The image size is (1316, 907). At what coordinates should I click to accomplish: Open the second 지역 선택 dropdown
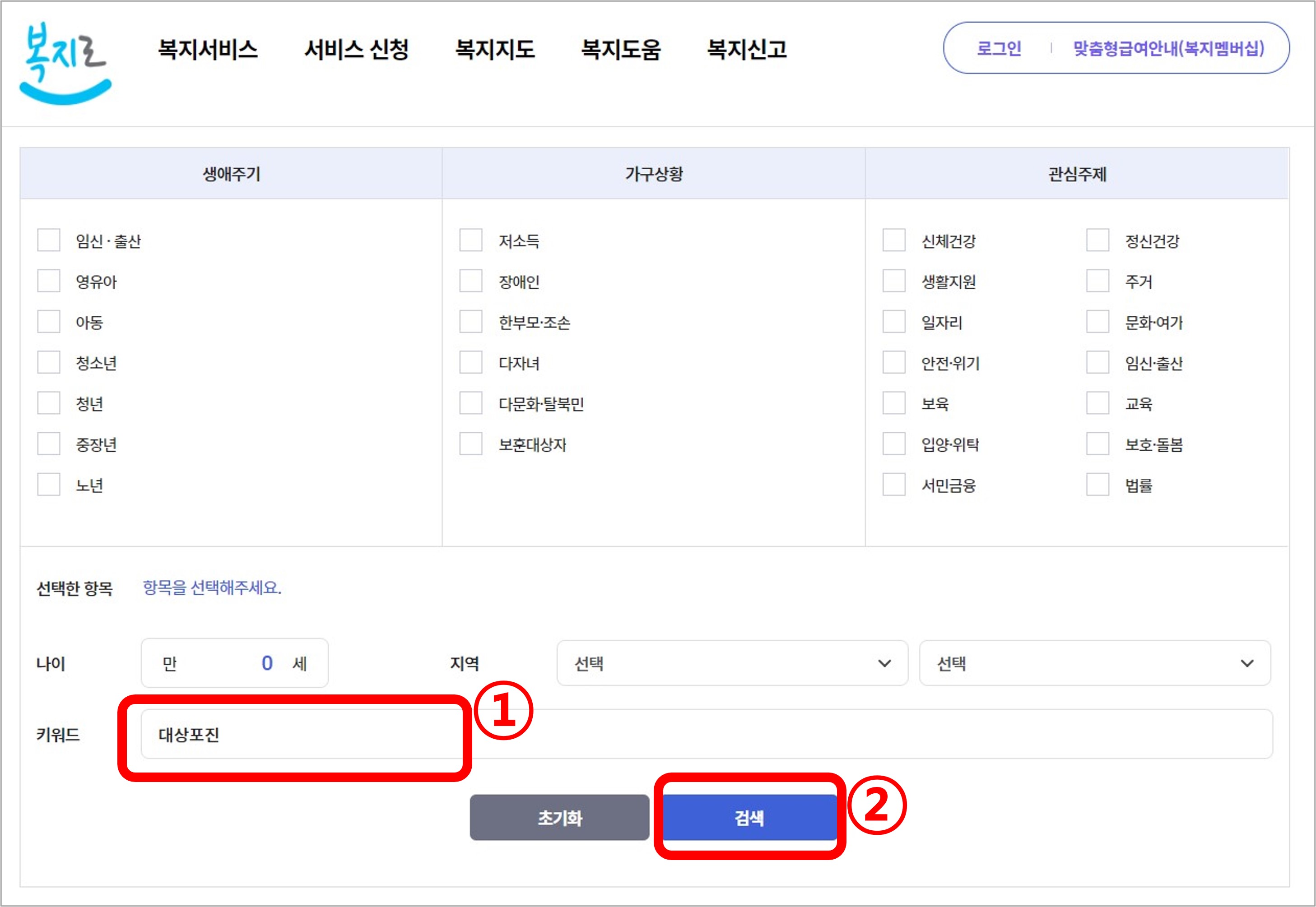[x=1094, y=663]
